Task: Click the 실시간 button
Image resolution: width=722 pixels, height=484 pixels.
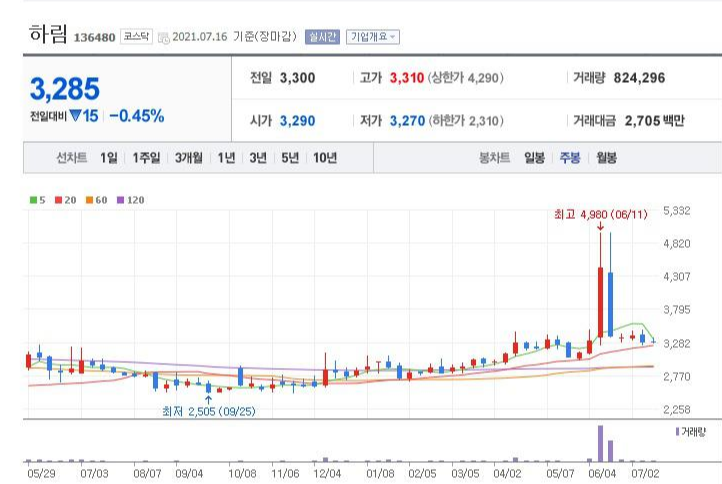Action: point(322,37)
